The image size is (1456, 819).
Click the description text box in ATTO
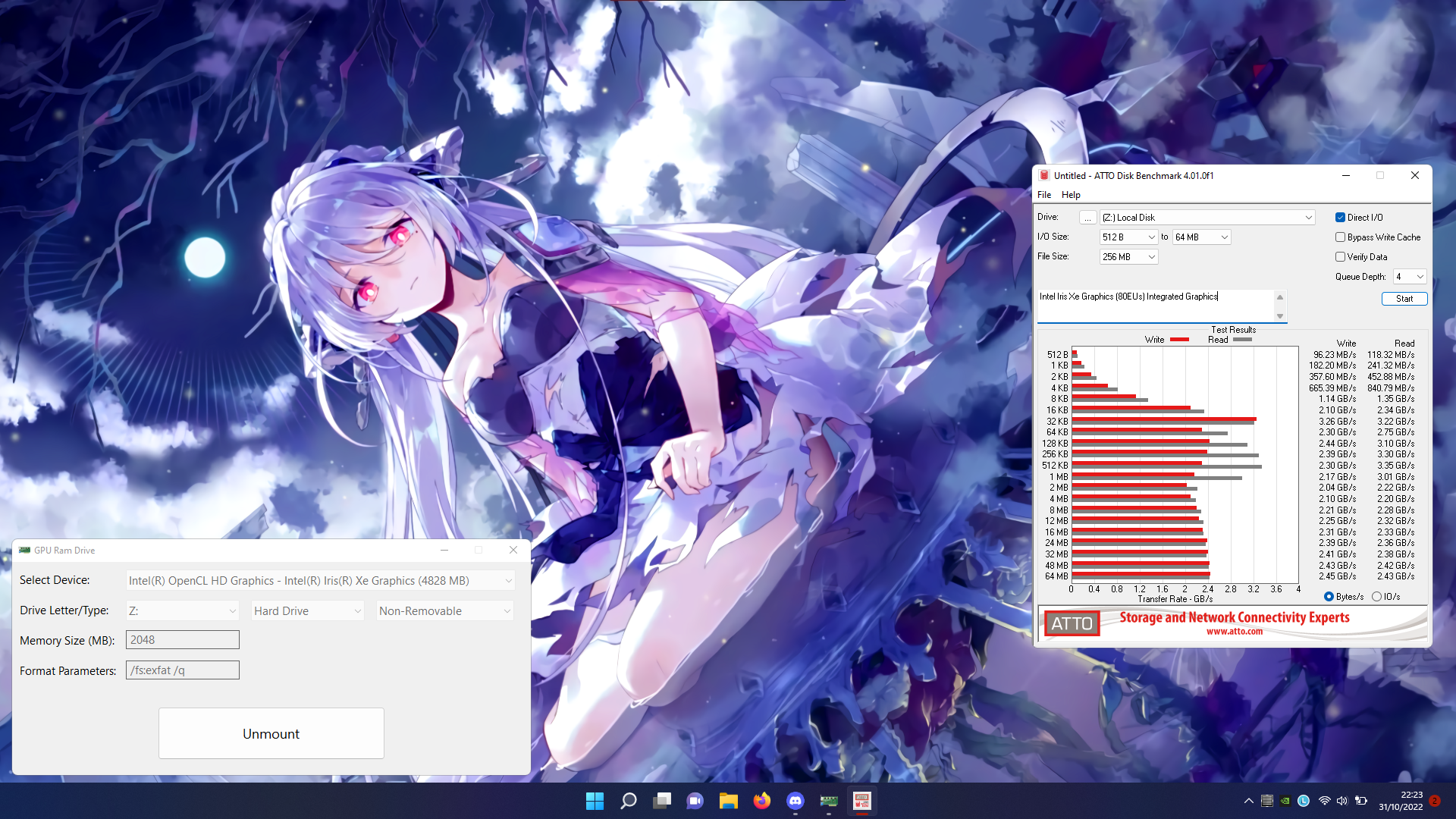1156,306
